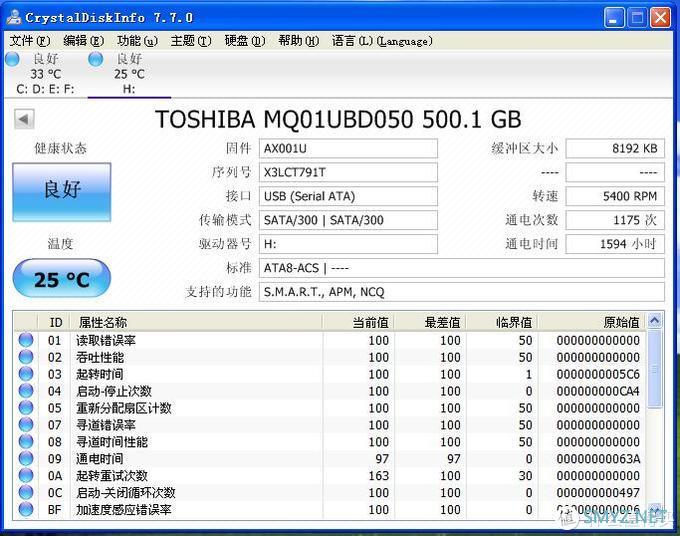Click the CrystalDiskInfo title bar icon
The width and height of the screenshot is (680, 536).
click(x=14, y=17)
